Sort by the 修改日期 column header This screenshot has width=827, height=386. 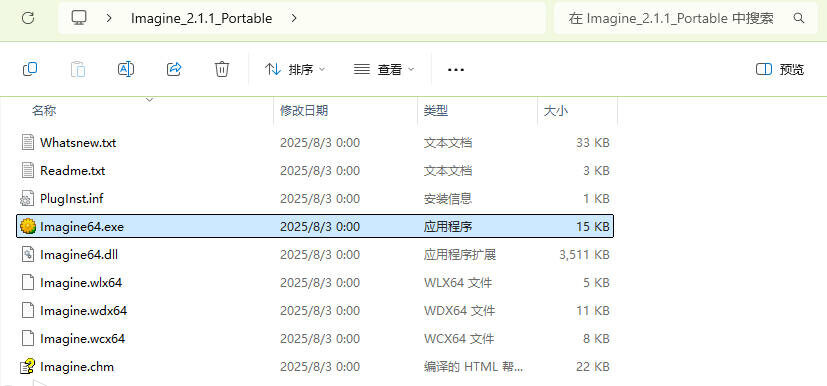coord(304,111)
